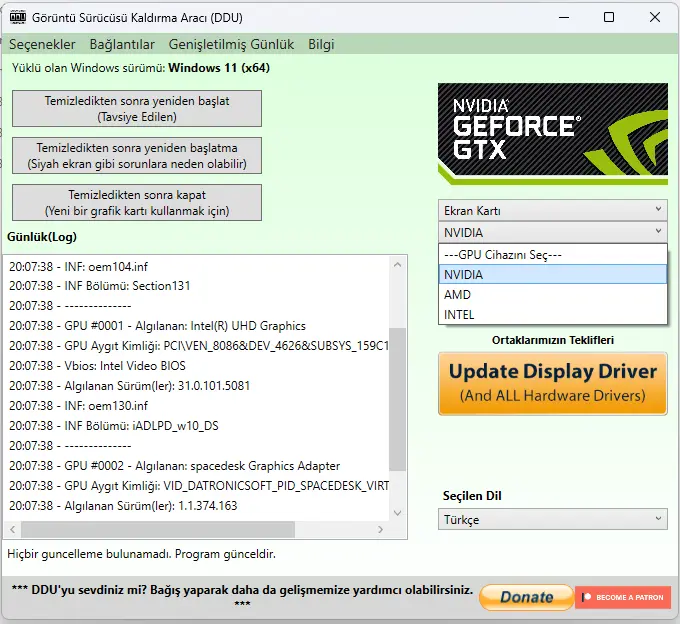Open the Bağlantılar menu
The width and height of the screenshot is (680, 624).
(122, 44)
